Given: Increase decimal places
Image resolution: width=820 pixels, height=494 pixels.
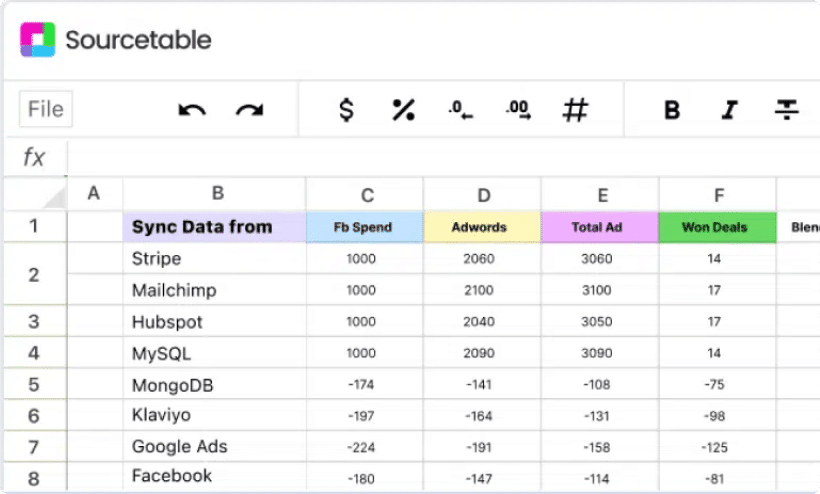Looking at the screenshot, I should (x=518, y=110).
